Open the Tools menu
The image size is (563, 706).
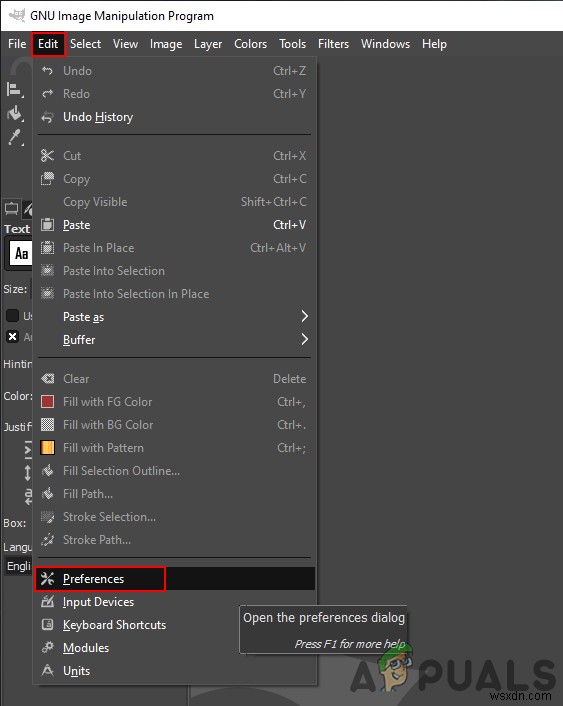(292, 44)
